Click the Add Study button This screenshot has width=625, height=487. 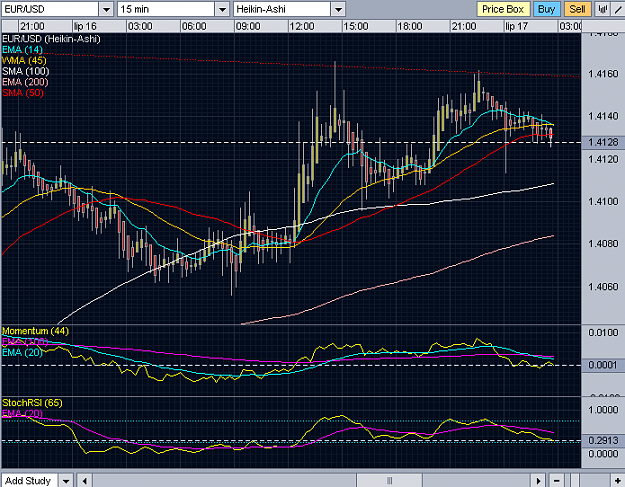tap(29, 481)
